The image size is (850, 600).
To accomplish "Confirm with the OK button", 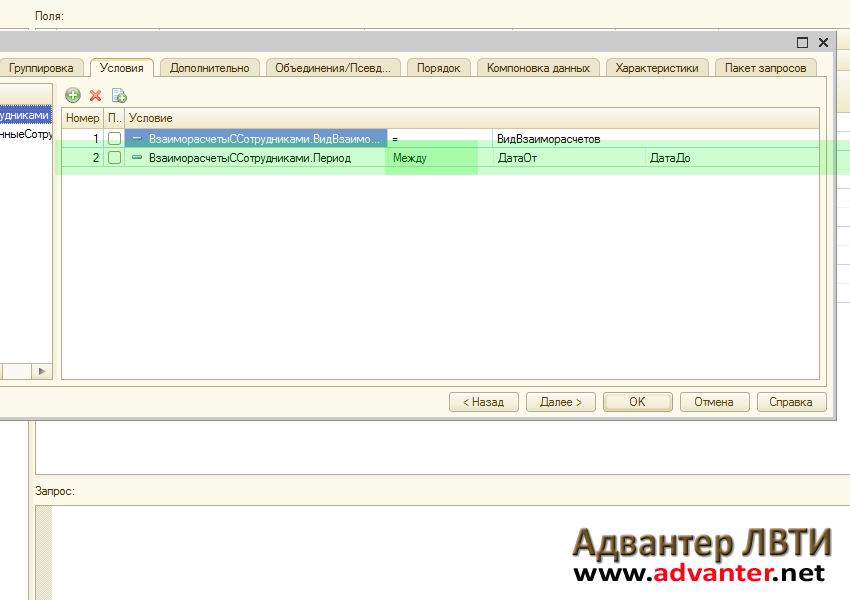I will point(637,402).
